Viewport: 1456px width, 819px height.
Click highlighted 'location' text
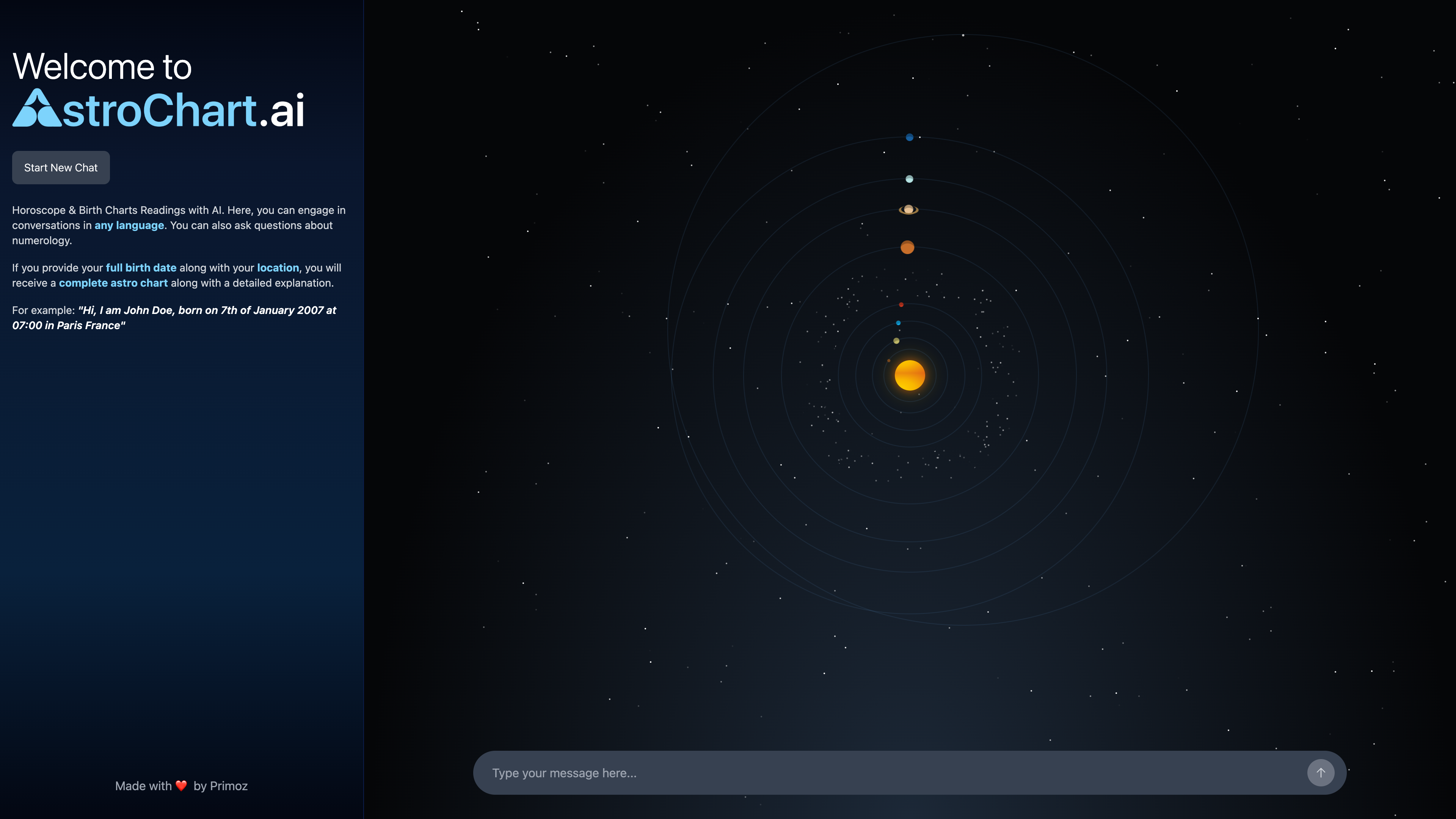(x=278, y=267)
